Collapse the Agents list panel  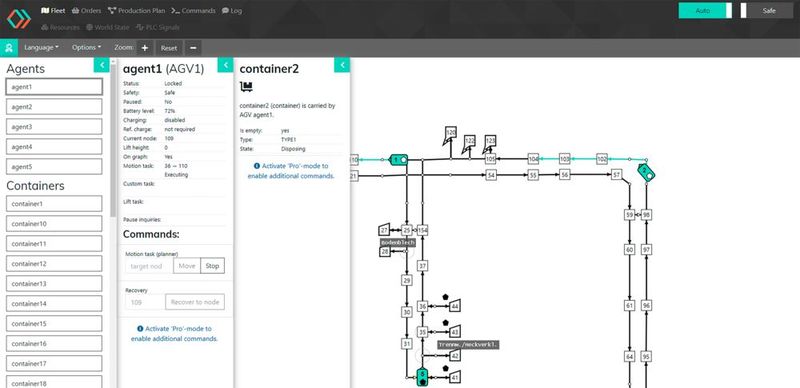coord(102,65)
